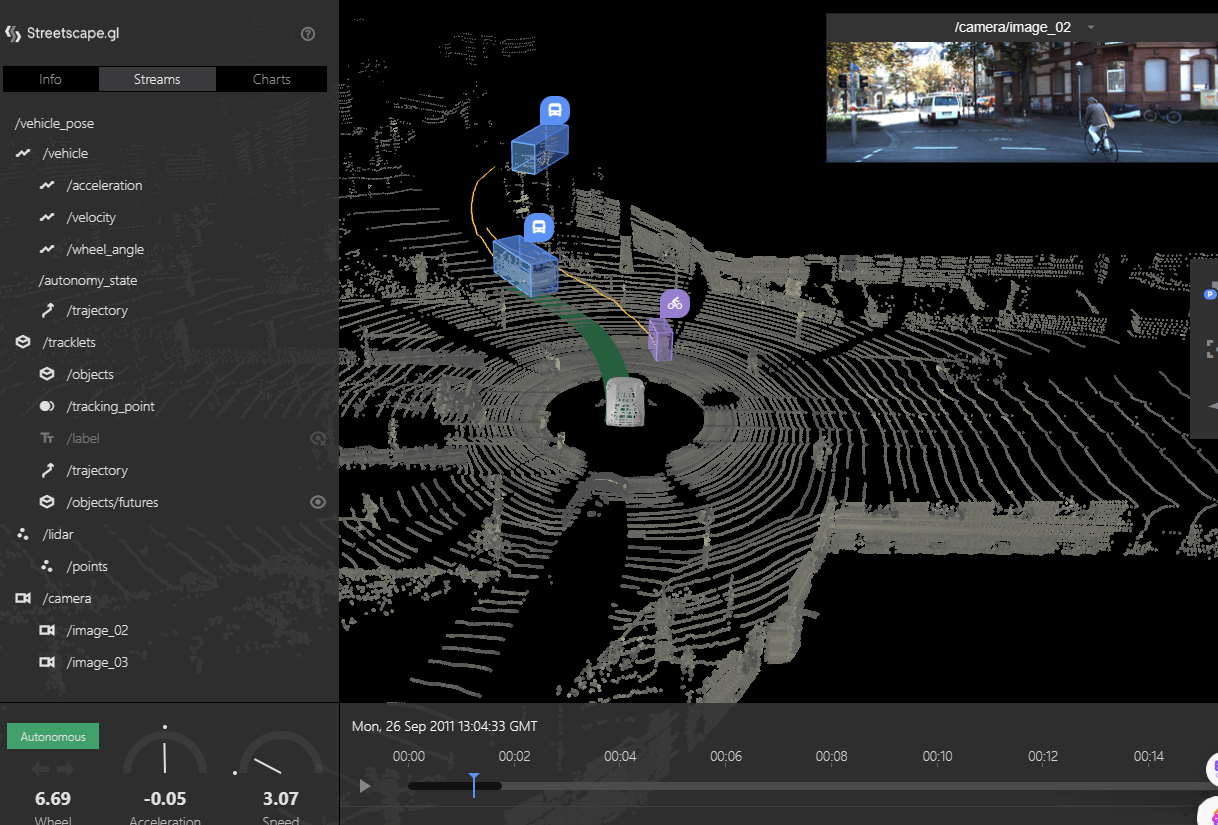This screenshot has height=825, width=1218.
Task: Click the /tracklets cube icon
Action: [x=23, y=342]
